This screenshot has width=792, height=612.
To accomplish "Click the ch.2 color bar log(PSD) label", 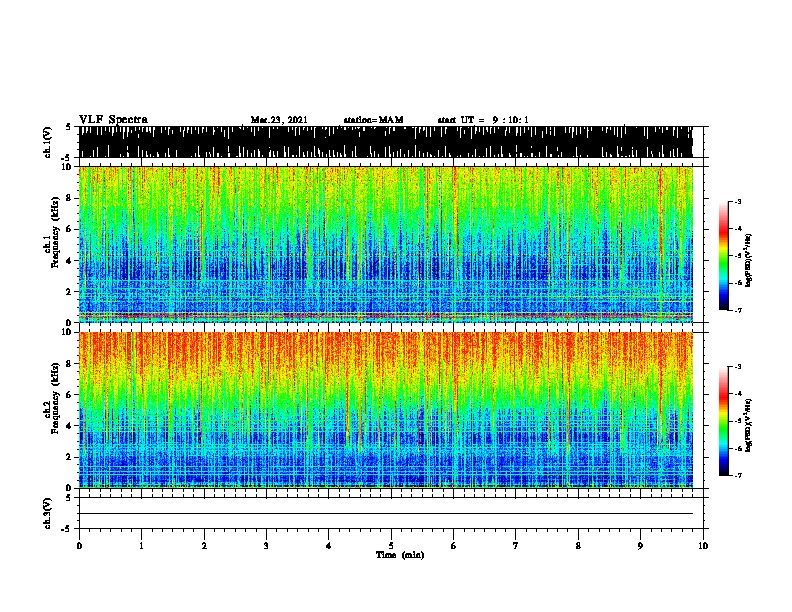I will (x=749, y=425).
